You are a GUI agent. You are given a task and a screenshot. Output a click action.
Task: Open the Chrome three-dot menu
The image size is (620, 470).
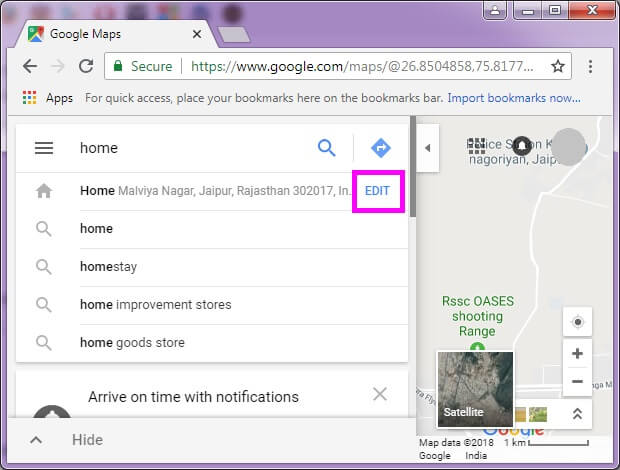(590, 66)
